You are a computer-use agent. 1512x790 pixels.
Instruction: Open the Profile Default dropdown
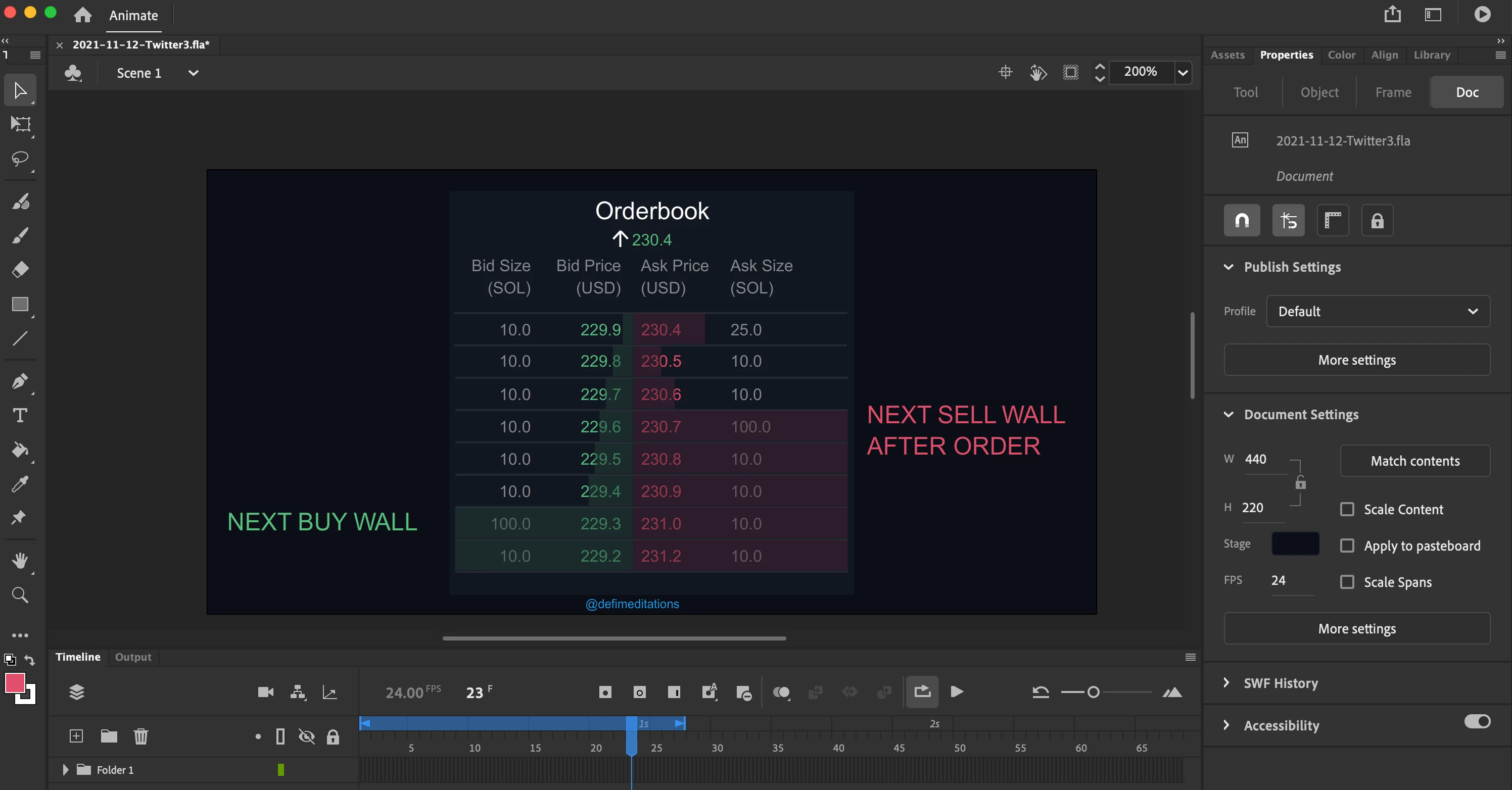point(1378,312)
